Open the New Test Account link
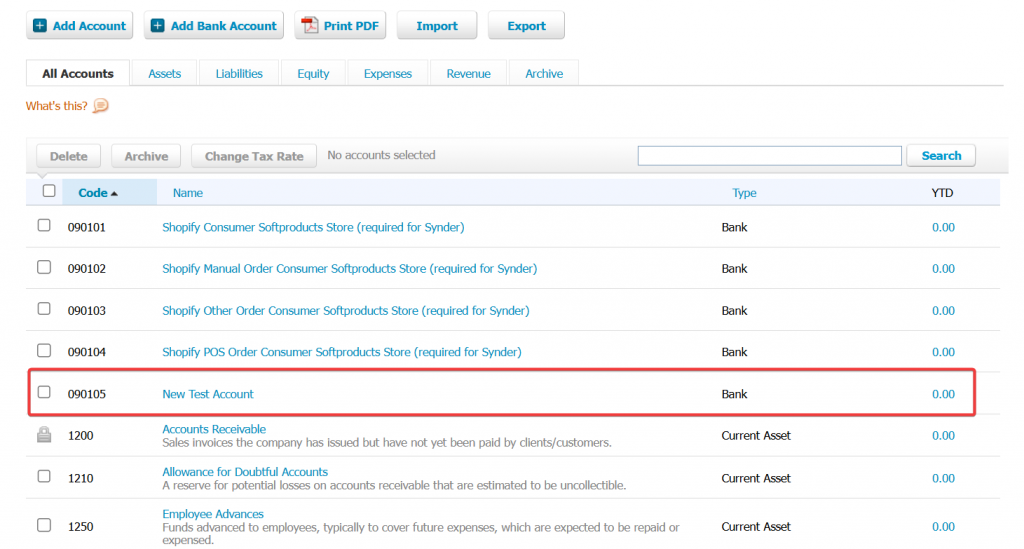 [x=208, y=395]
